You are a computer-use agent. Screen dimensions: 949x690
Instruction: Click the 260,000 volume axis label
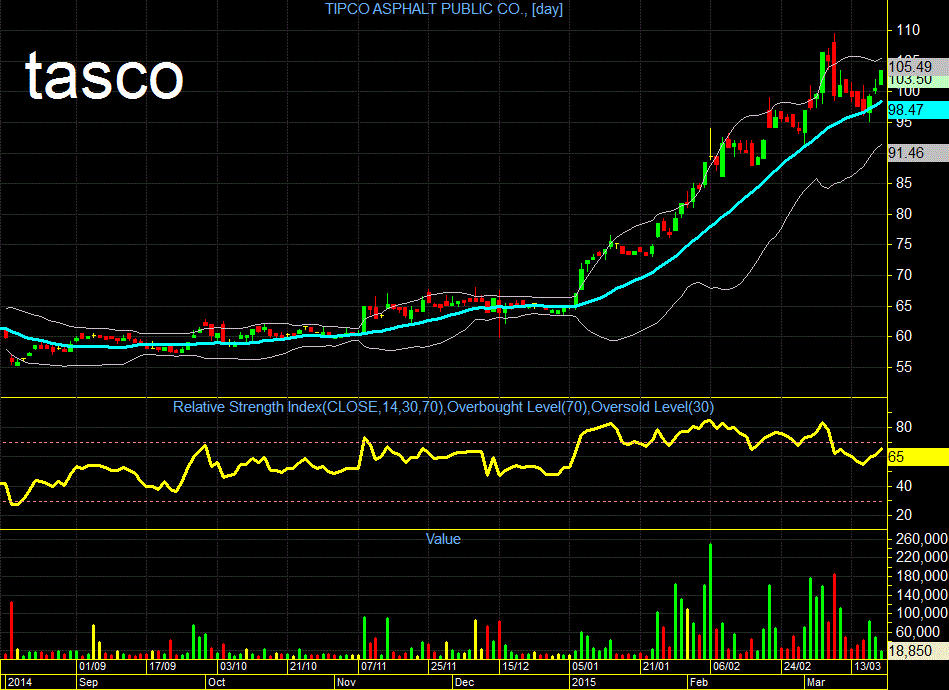click(922, 539)
